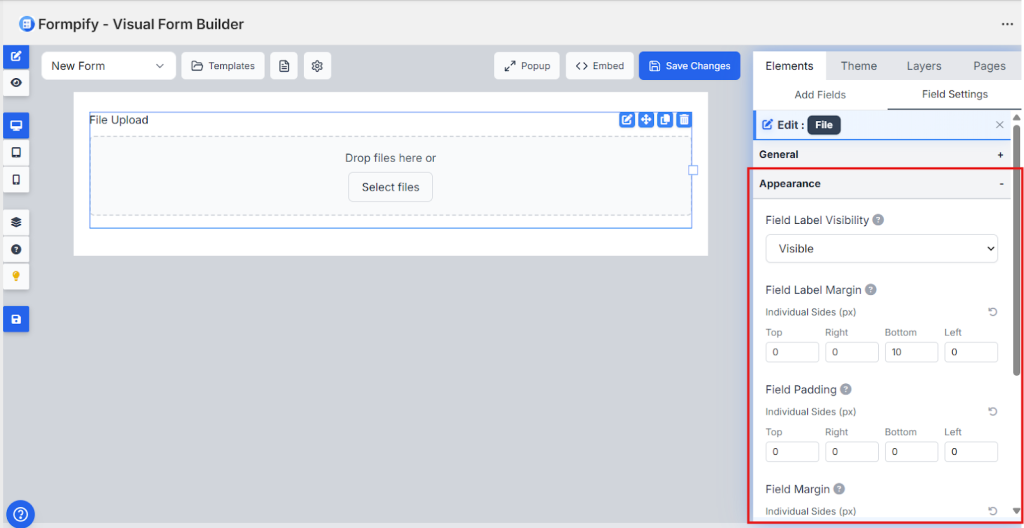Click the edit icon on File Upload field
The image size is (1024, 528).
(627, 120)
